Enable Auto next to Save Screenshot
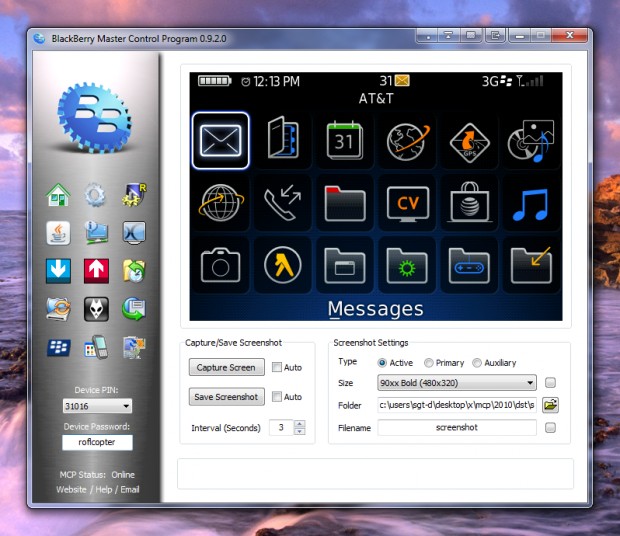This screenshot has height=536, width=620. (276, 396)
